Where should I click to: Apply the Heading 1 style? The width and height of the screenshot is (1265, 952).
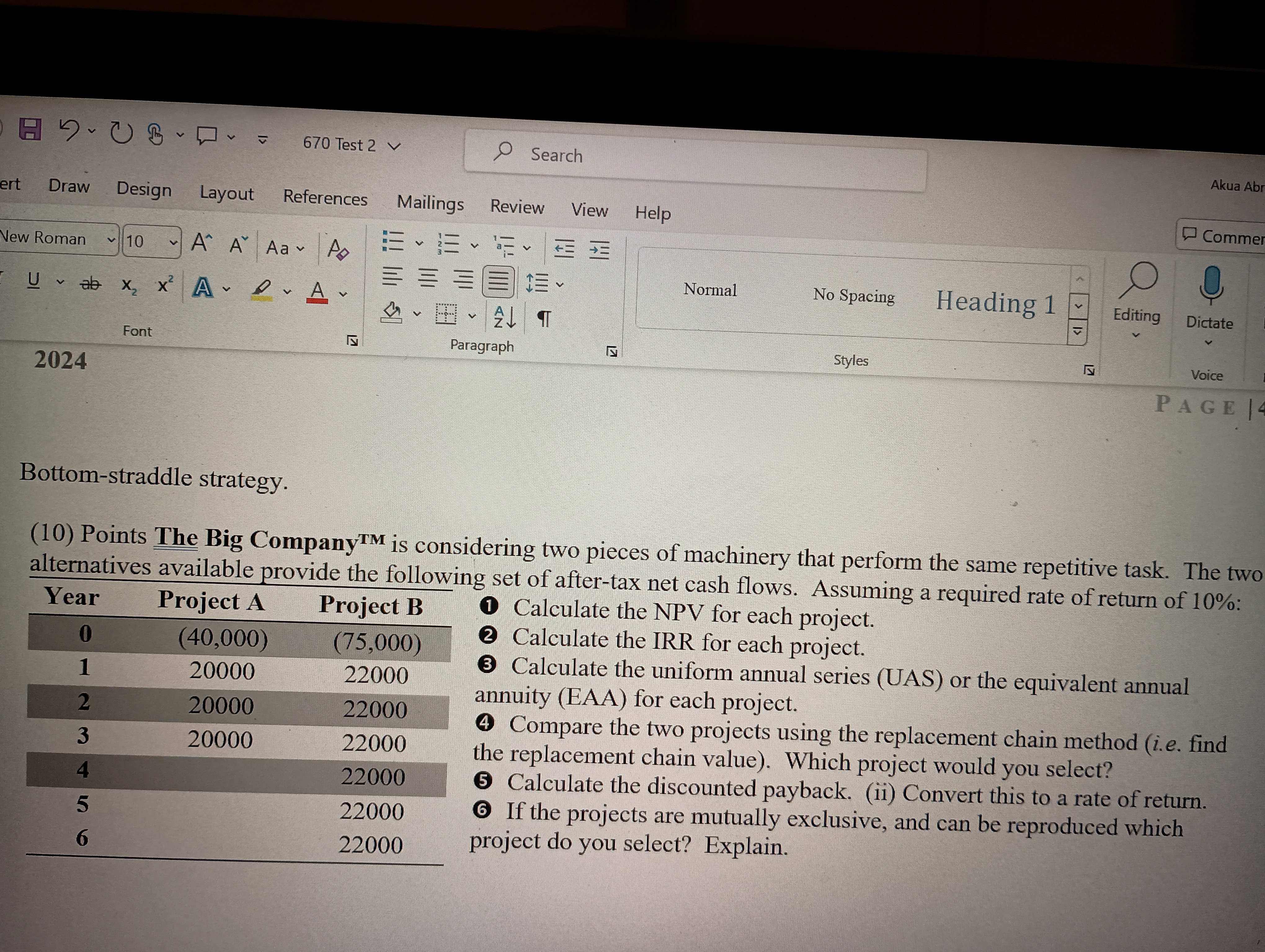[x=996, y=302]
